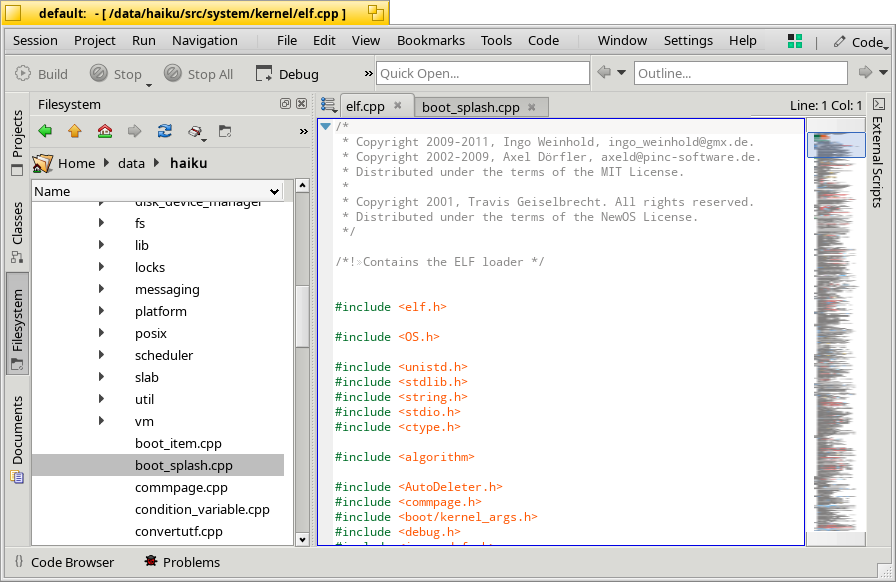Open the Classes side tab

[x=17, y=232]
